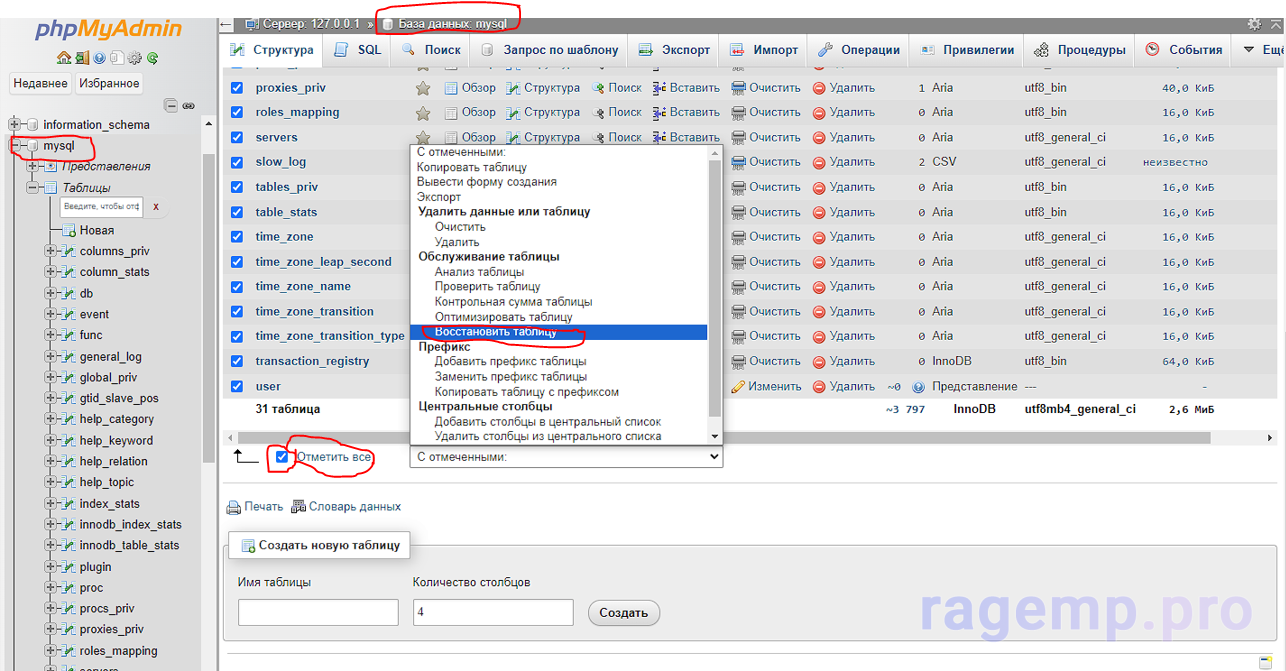This screenshot has width=1286, height=671.
Task: Click the green reload navigation icon
Action: (x=153, y=58)
